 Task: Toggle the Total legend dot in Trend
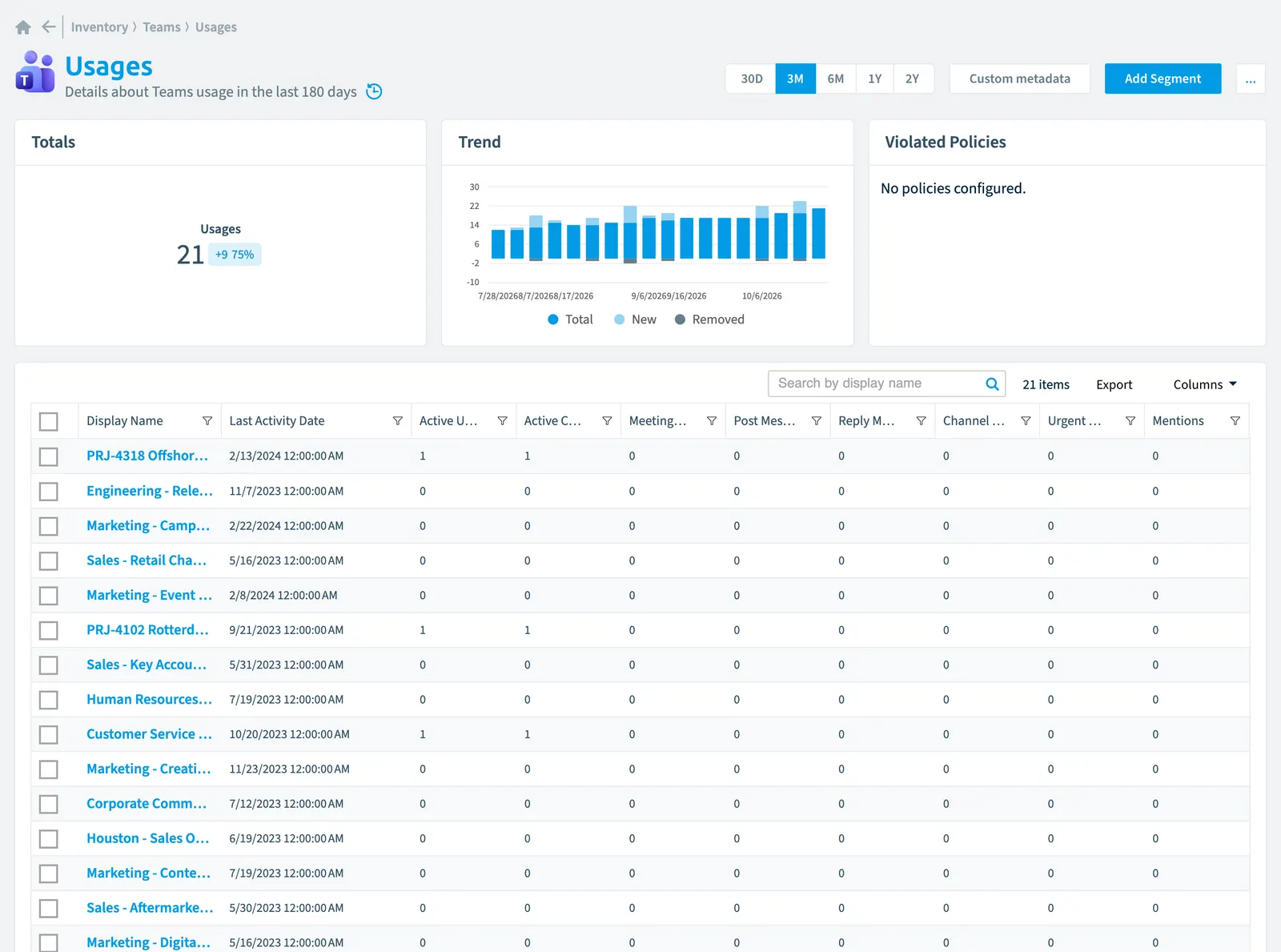pos(552,319)
